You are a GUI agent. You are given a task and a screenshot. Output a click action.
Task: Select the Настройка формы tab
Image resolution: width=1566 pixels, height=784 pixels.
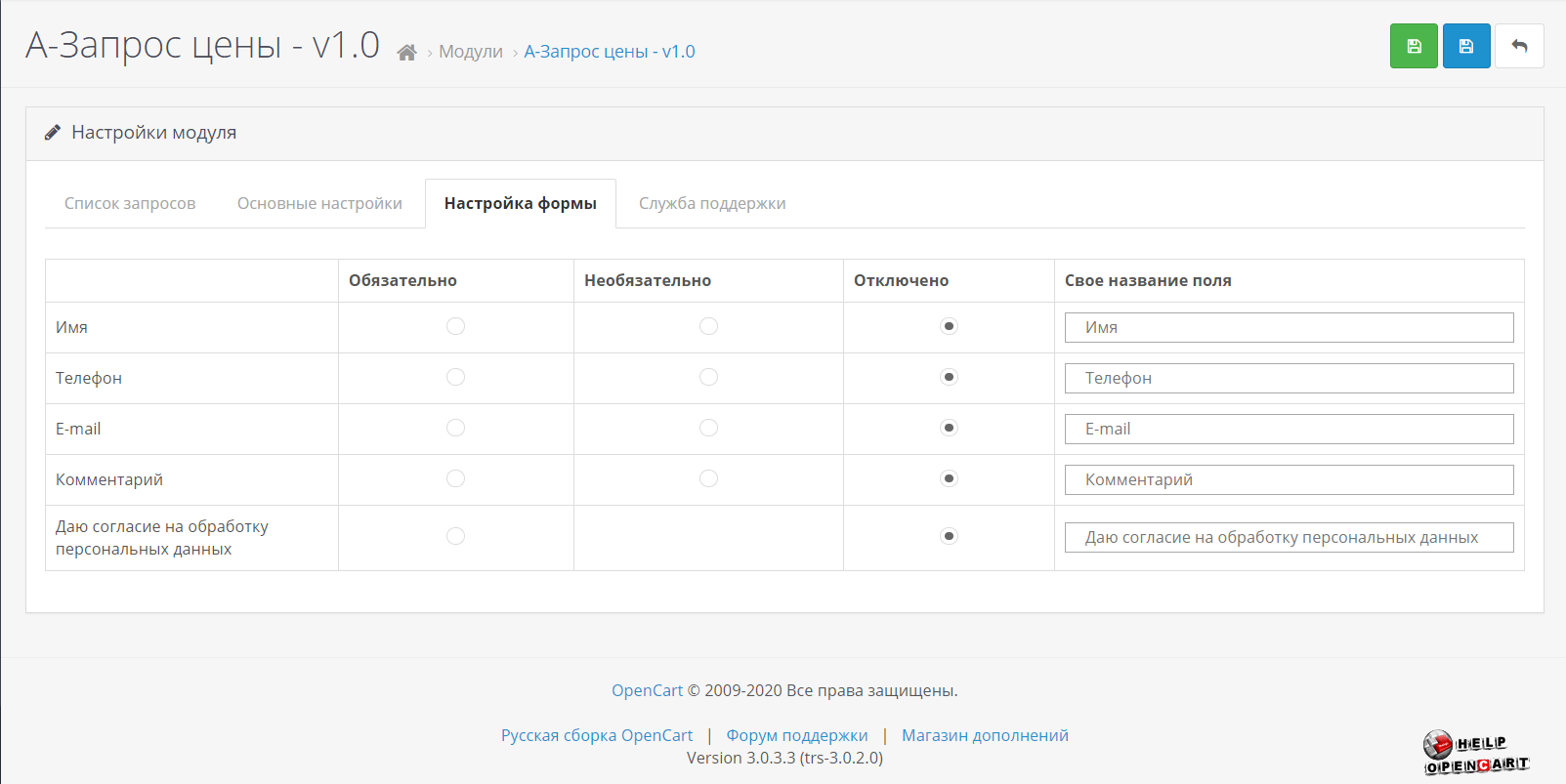tap(521, 203)
